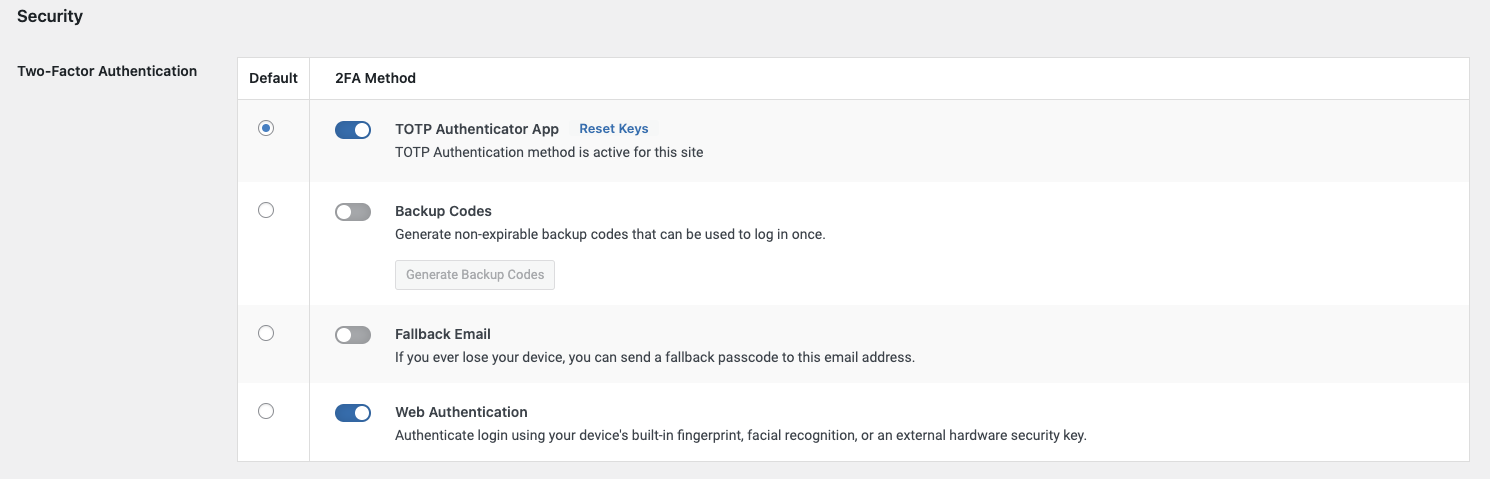Switch off the Web Authentication toggle
Screen dimensions: 1490x479
pos(353,413)
